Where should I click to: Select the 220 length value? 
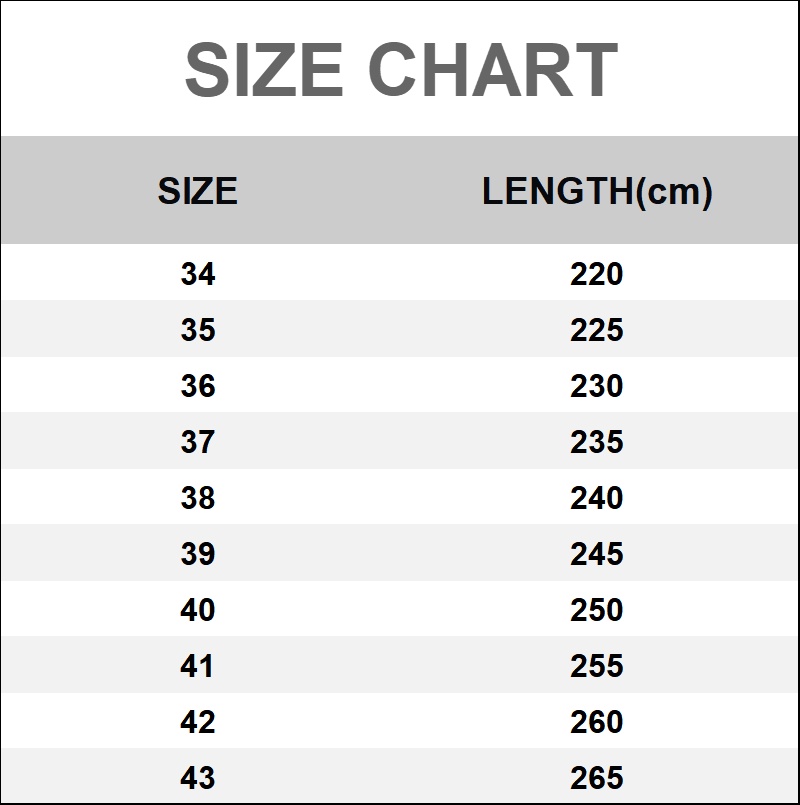click(x=597, y=274)
